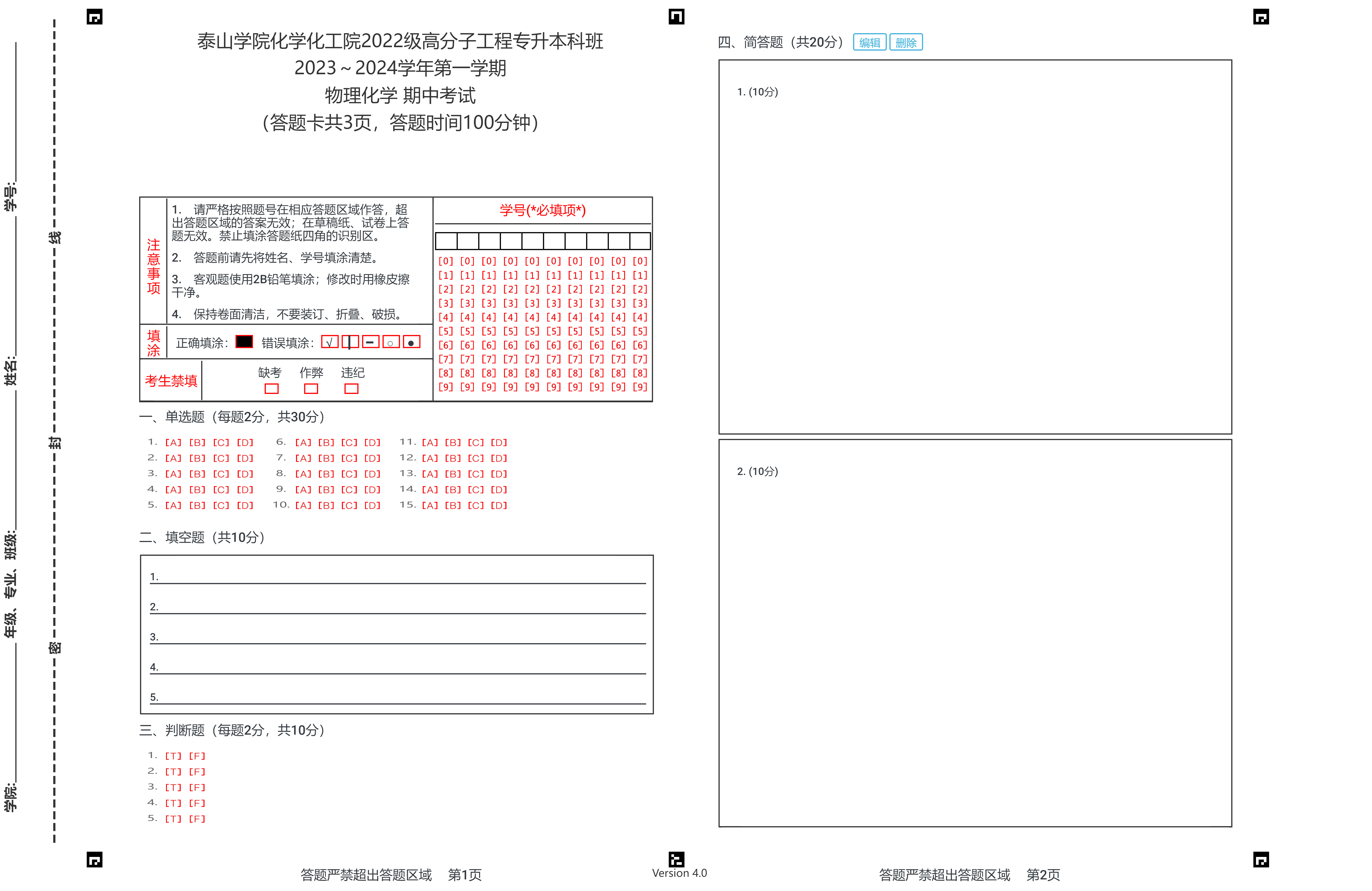Select option [A] for single-choice question 1
Image resolution: width=1372 pixels, height=891 pixels.
point(173,443)
